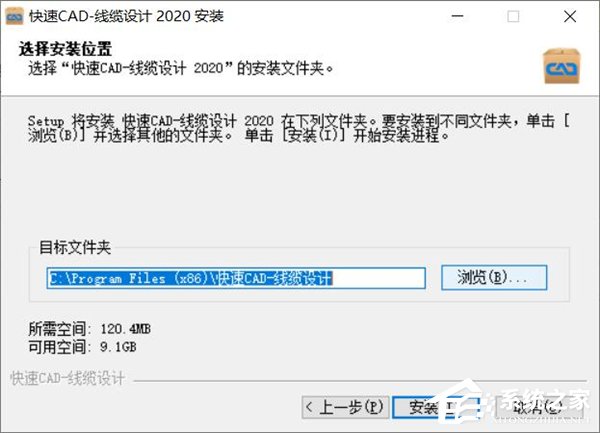The width and height of the screenshot is (600, 433).
Task: Click the CAD box logo in header
Action: 561,67
